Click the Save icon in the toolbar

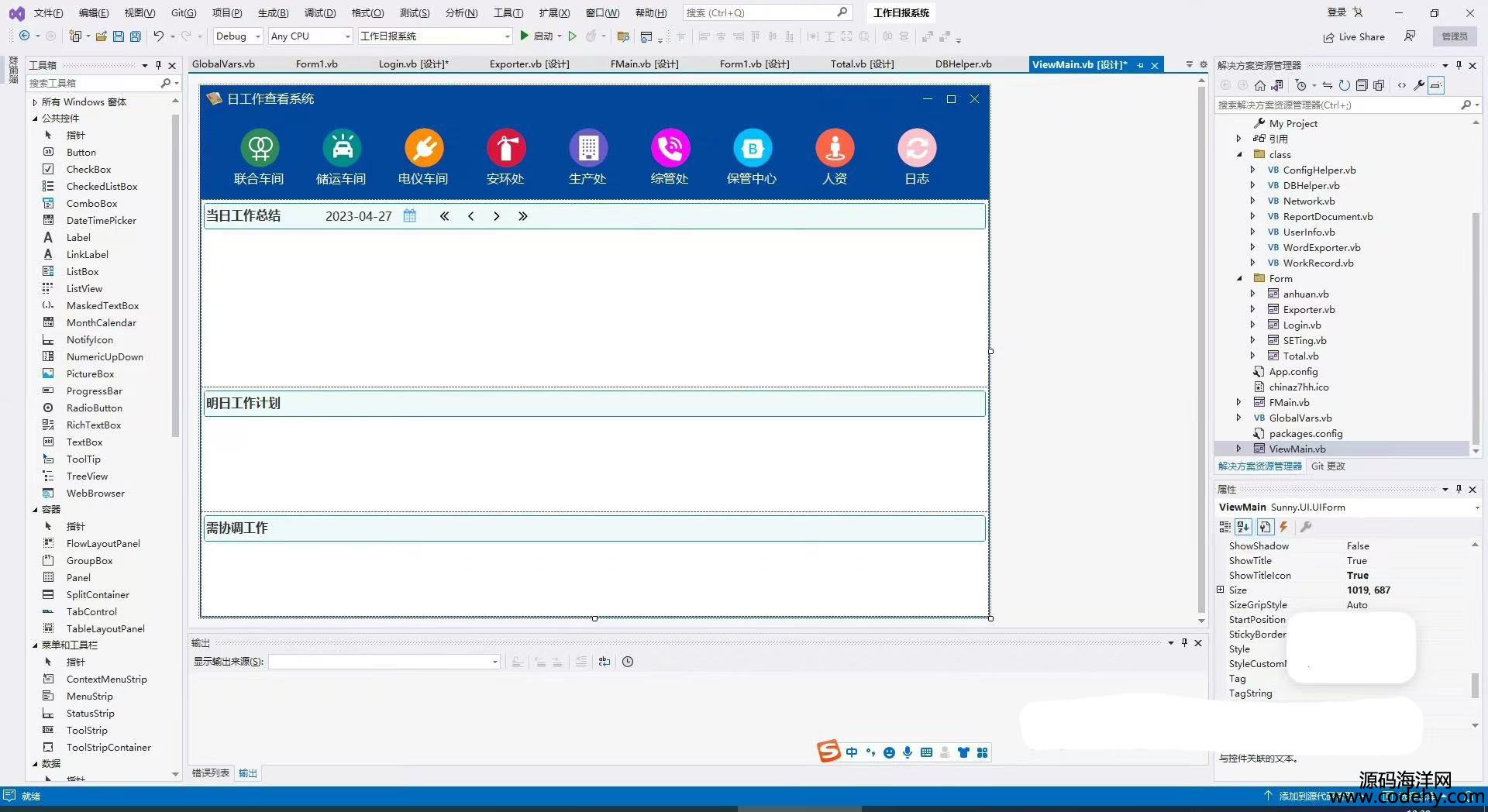(118, 36)
